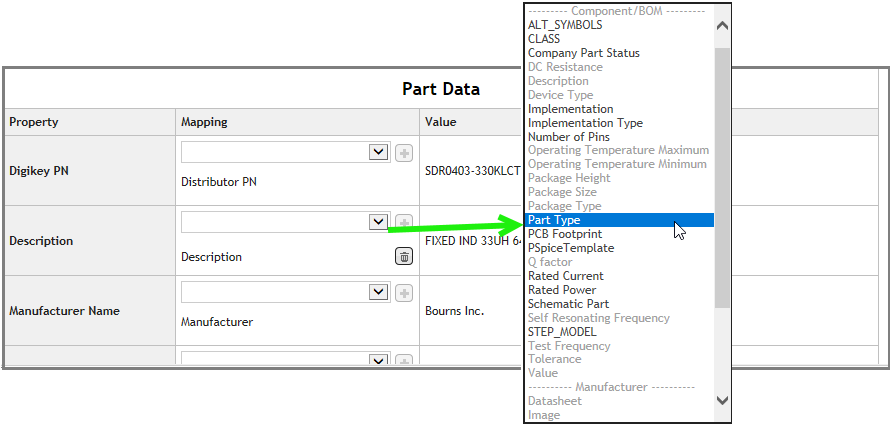Image resolution: width=890 pixels, height=427 pixels.
Task: Choose Rated Current from the list
Action: click(566, 276)
